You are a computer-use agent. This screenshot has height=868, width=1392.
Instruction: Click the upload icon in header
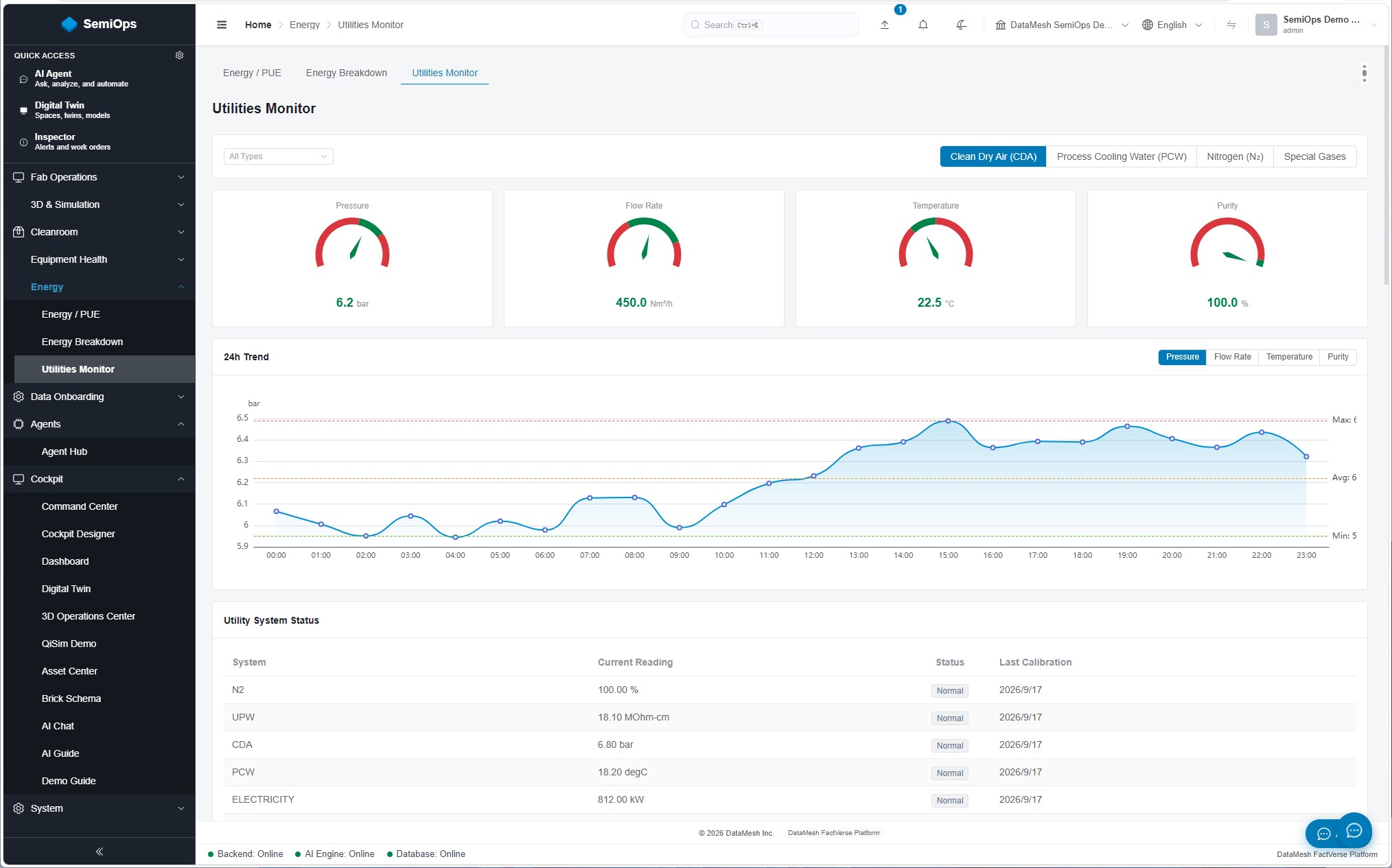coord(885,25)
